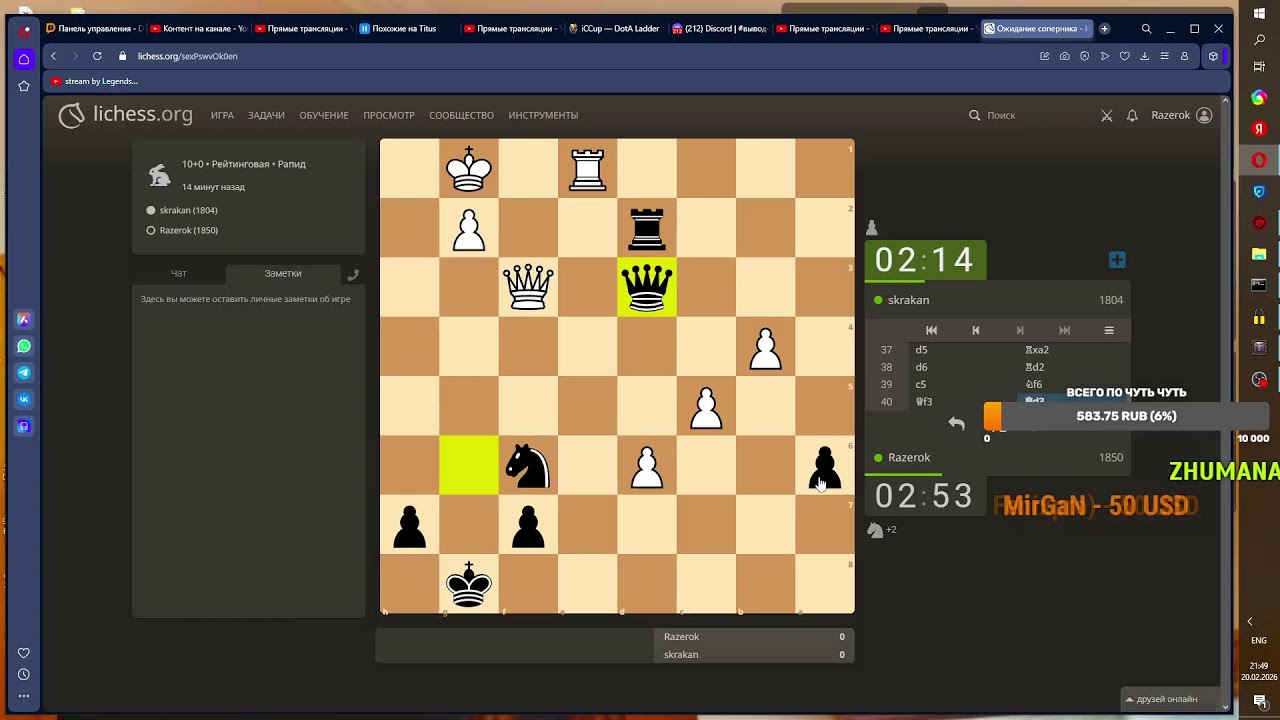Image resolution: width=1280 pixels, height=720 pixels.
Task: Click the notes text area
Action: click(248, 450)
